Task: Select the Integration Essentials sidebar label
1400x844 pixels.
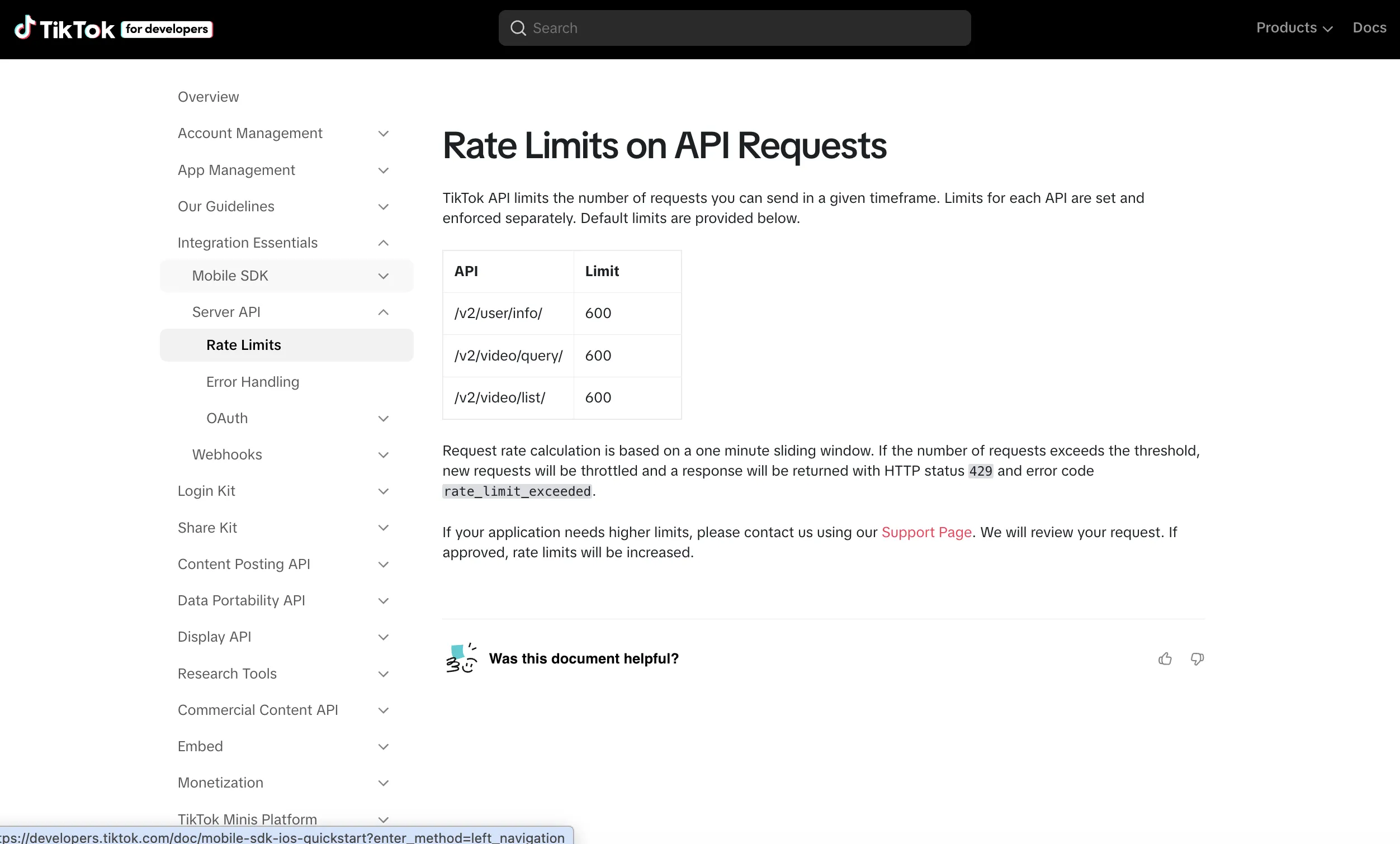Action: [247, 243]
